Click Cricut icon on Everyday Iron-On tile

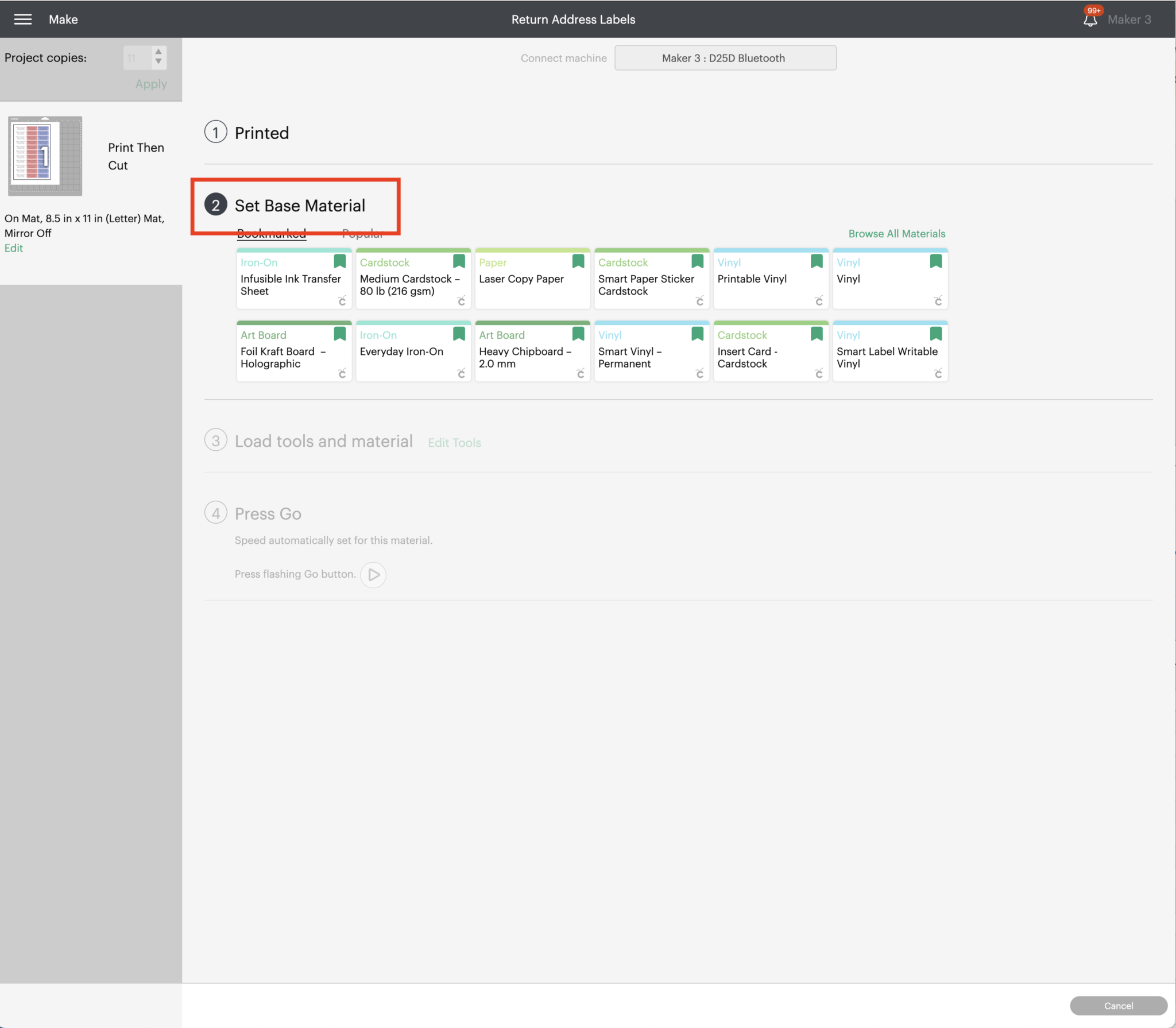tap(461, 374)
